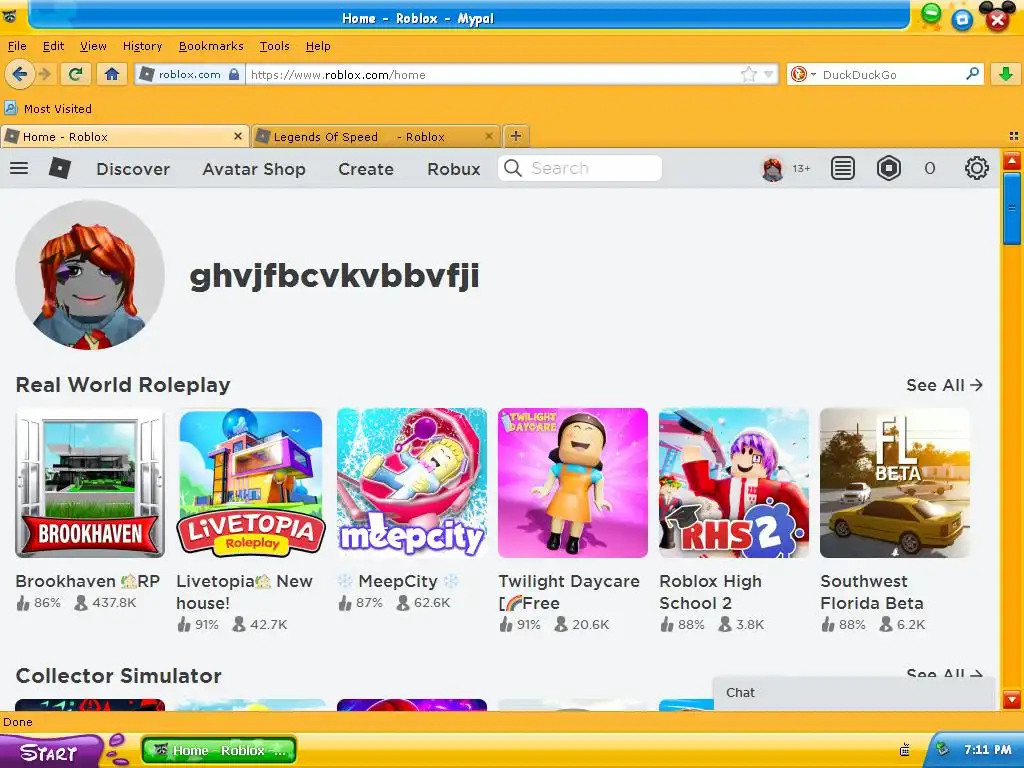Open the Livetopia Roleplay game thumbnail
The image size is (1024, 768).
tap(251, 483)
